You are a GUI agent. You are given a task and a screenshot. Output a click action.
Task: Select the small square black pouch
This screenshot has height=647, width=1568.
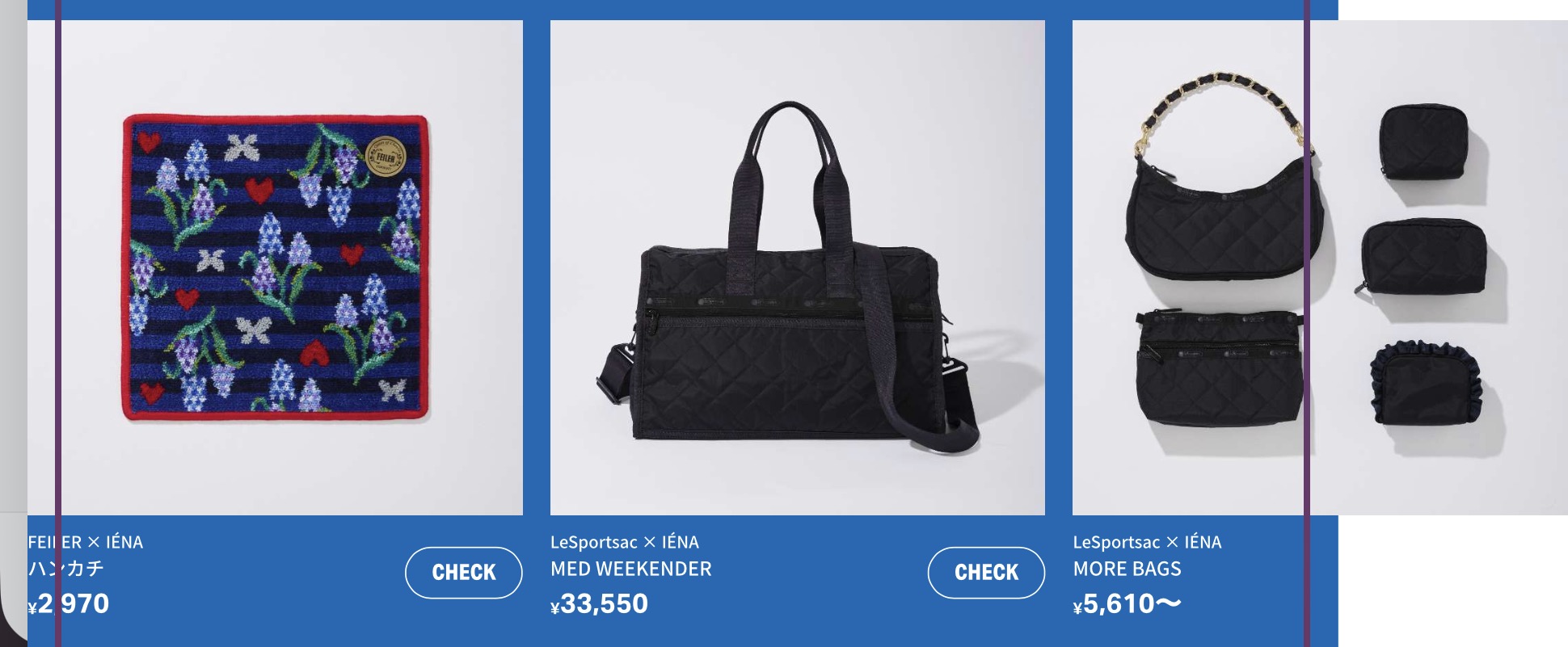tap(1423, 142)
